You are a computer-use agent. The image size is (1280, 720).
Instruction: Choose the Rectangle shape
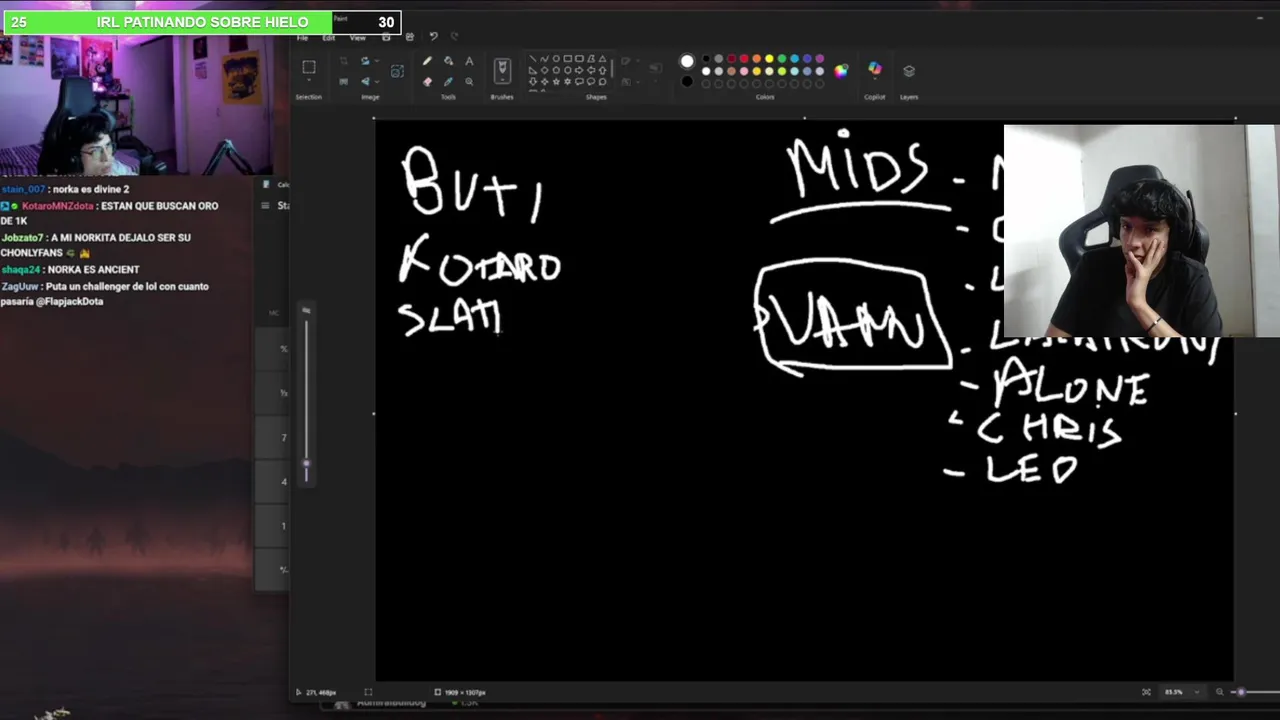[567, 58]
